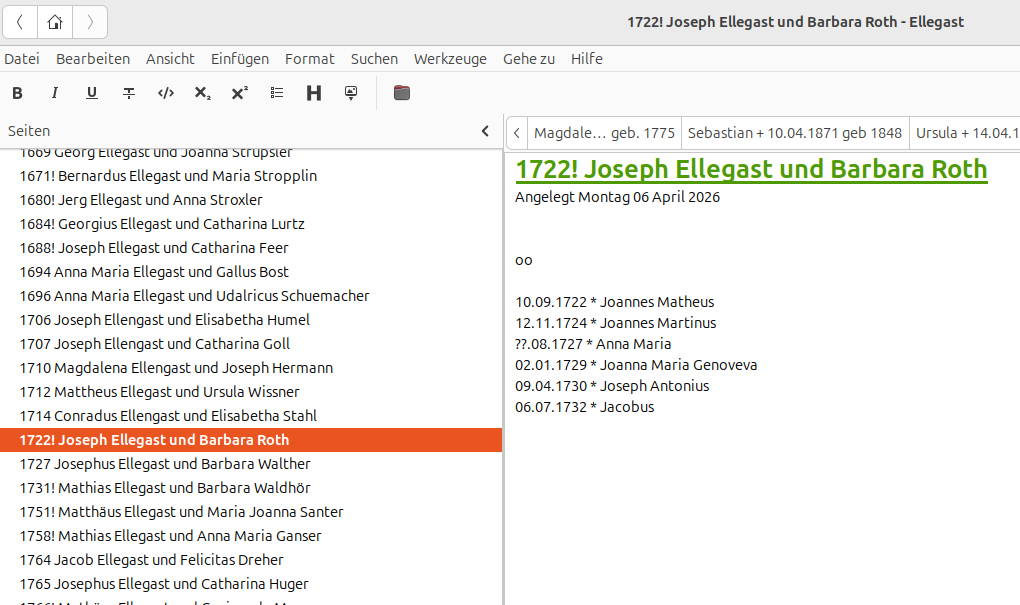The width and height of the screenshot is (1020, 605).
Task: Toggle bold formatting
Action: (18, 93)
